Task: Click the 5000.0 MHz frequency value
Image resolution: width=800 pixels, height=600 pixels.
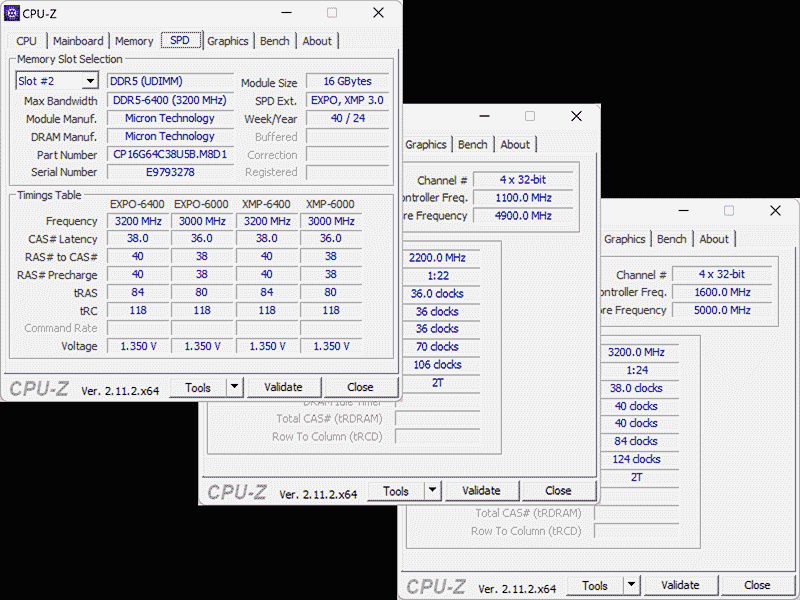Action: (x=722, y=310)
